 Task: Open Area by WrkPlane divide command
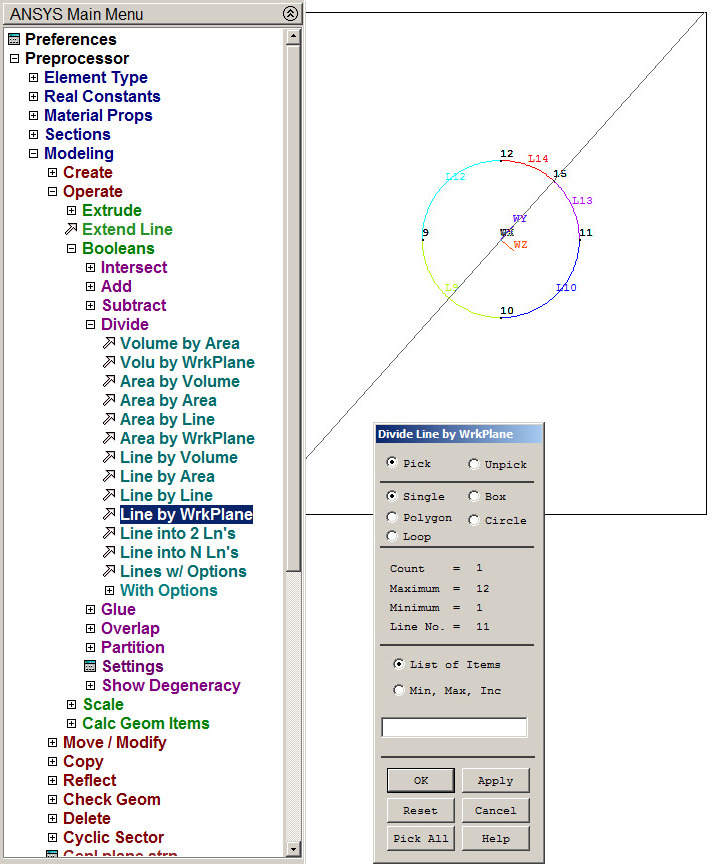pos(187,438)
